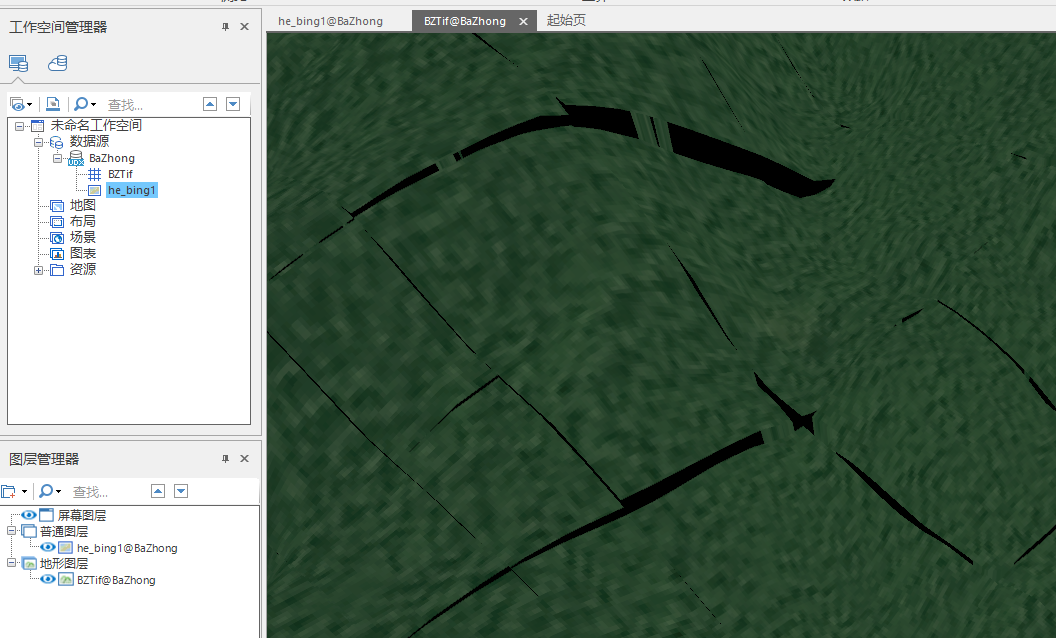Collapse the 普通图层 group
Image resolution: width=1056 pixels, height=638 pixels.
11,531
